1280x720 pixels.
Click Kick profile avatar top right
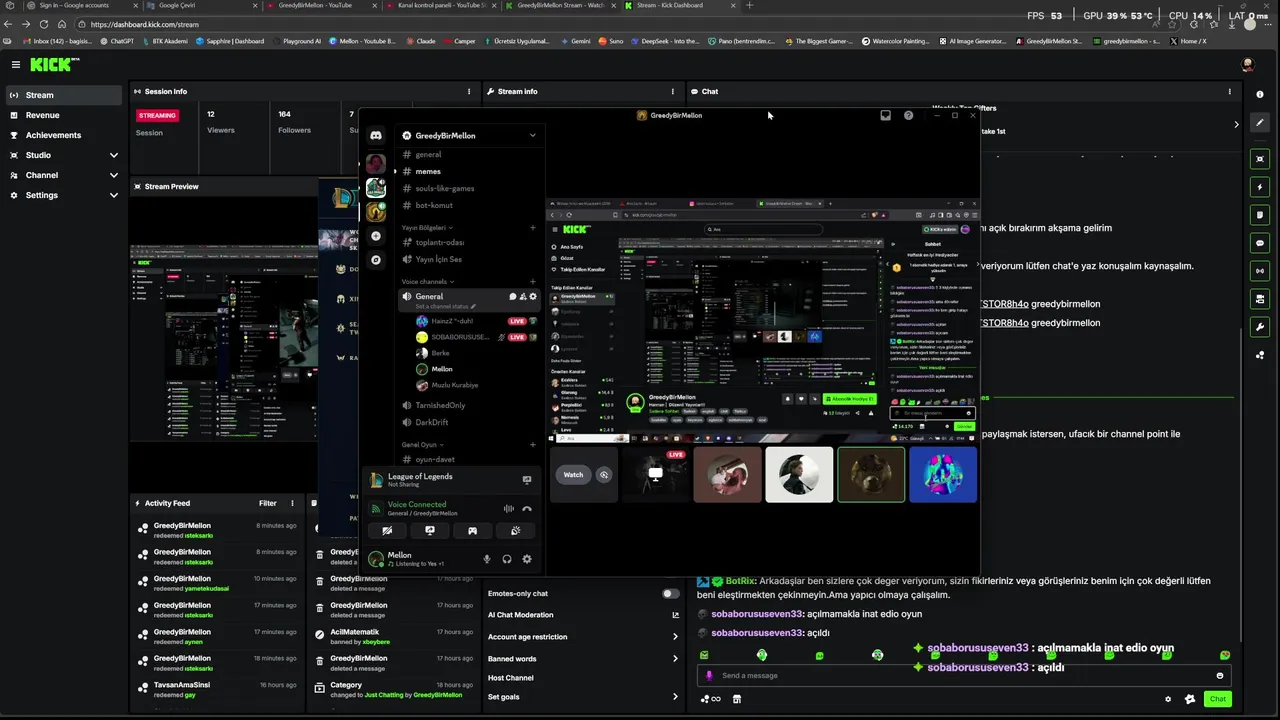pos(1248,64)
